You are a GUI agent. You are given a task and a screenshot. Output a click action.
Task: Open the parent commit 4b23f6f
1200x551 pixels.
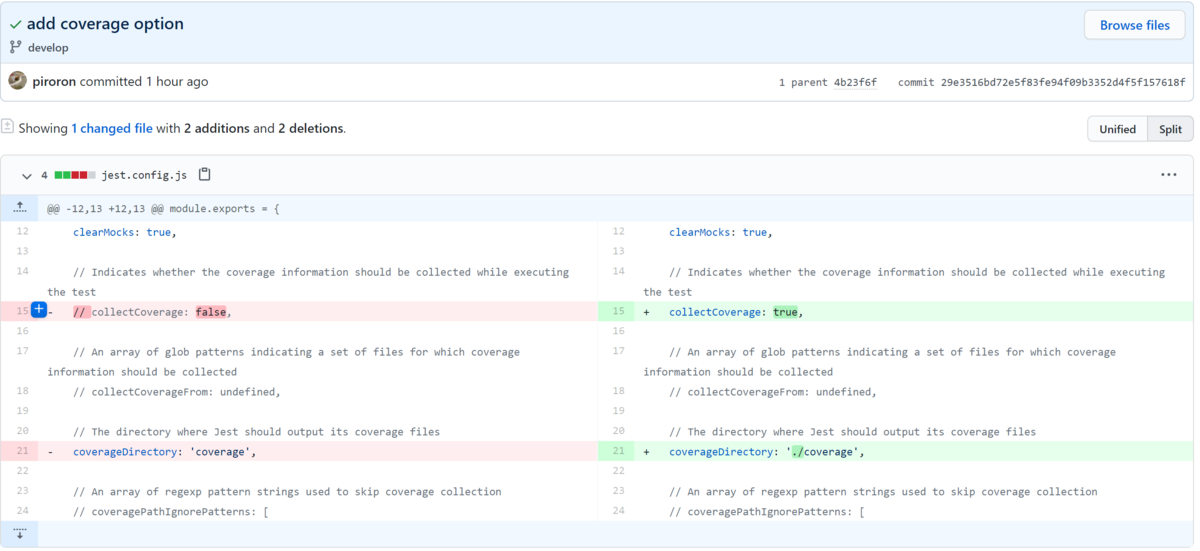click(855, 82)
